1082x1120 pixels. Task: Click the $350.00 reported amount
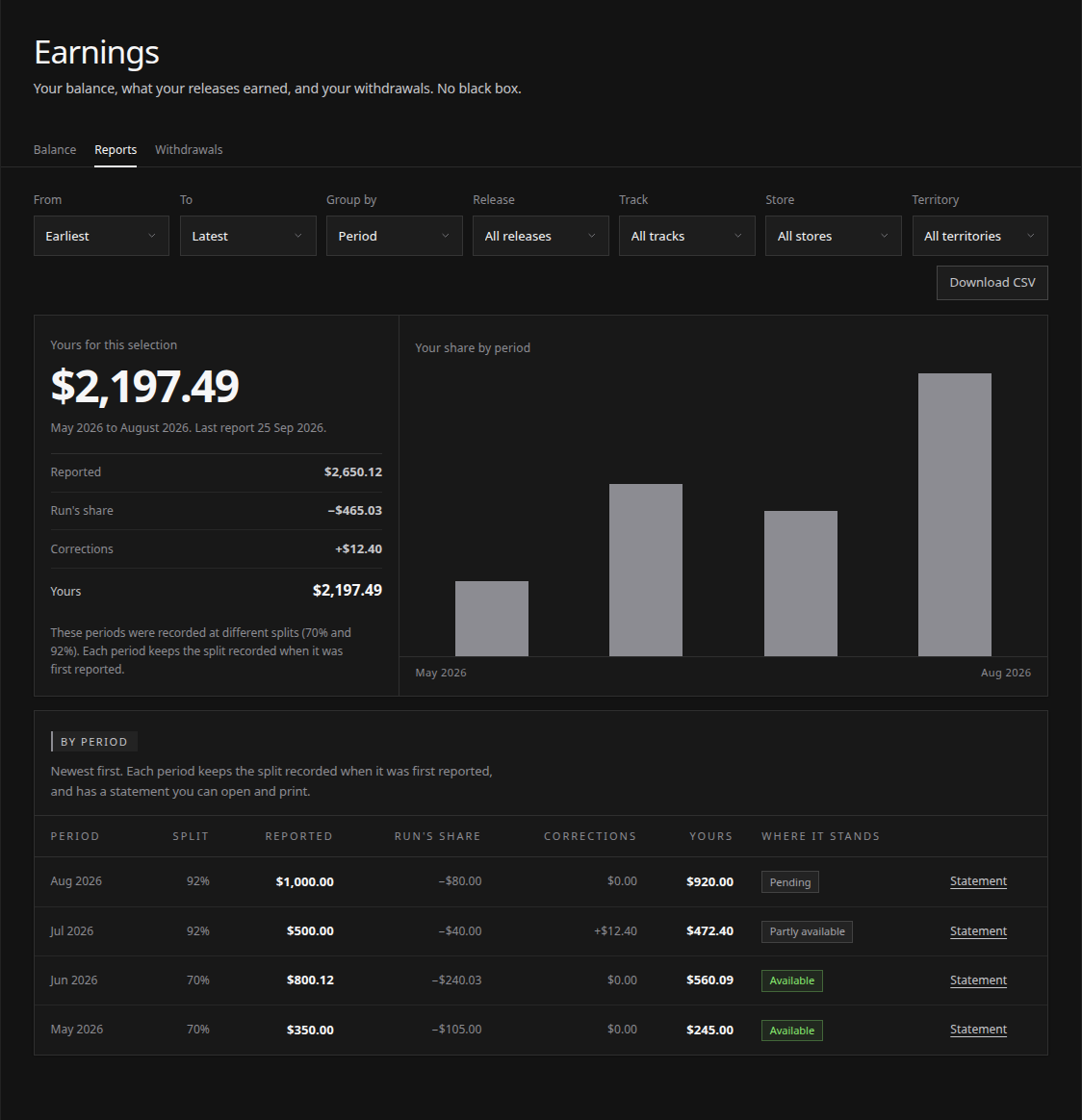pos(310,1030)
